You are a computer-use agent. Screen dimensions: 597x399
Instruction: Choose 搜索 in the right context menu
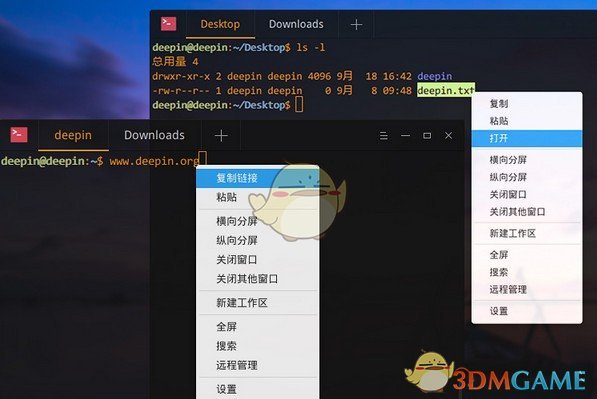527,272
